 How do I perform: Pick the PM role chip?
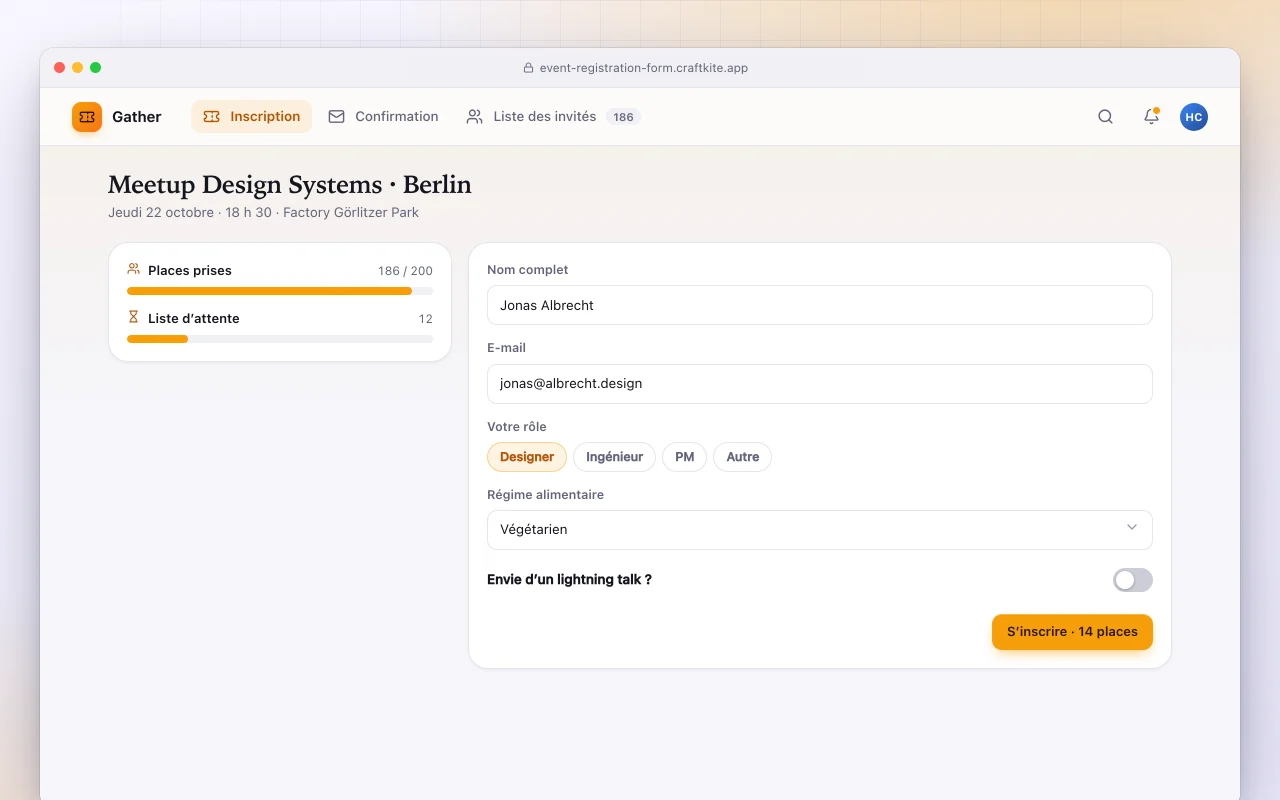click(x=684, y=457)
